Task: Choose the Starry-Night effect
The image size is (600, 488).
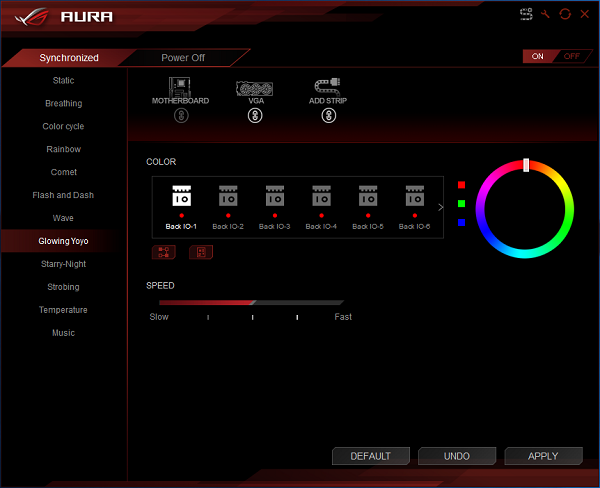Action: coord(64,264)
